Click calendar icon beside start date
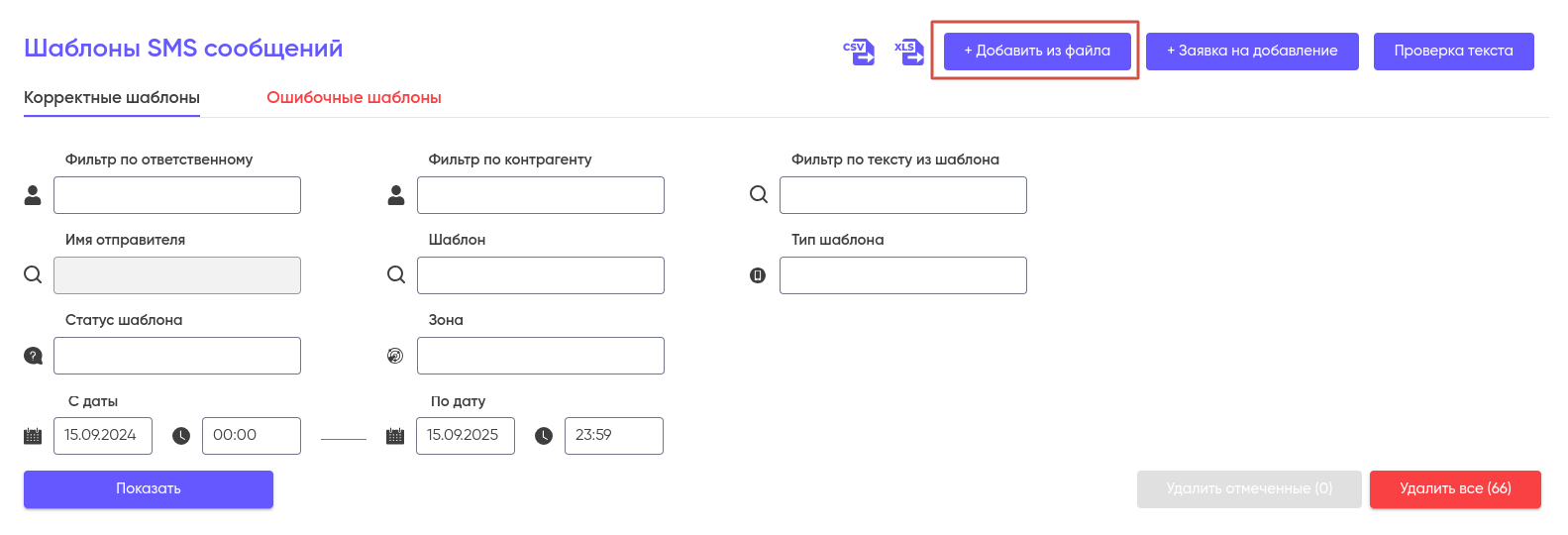1568x535 pixels. coord(33,436)
